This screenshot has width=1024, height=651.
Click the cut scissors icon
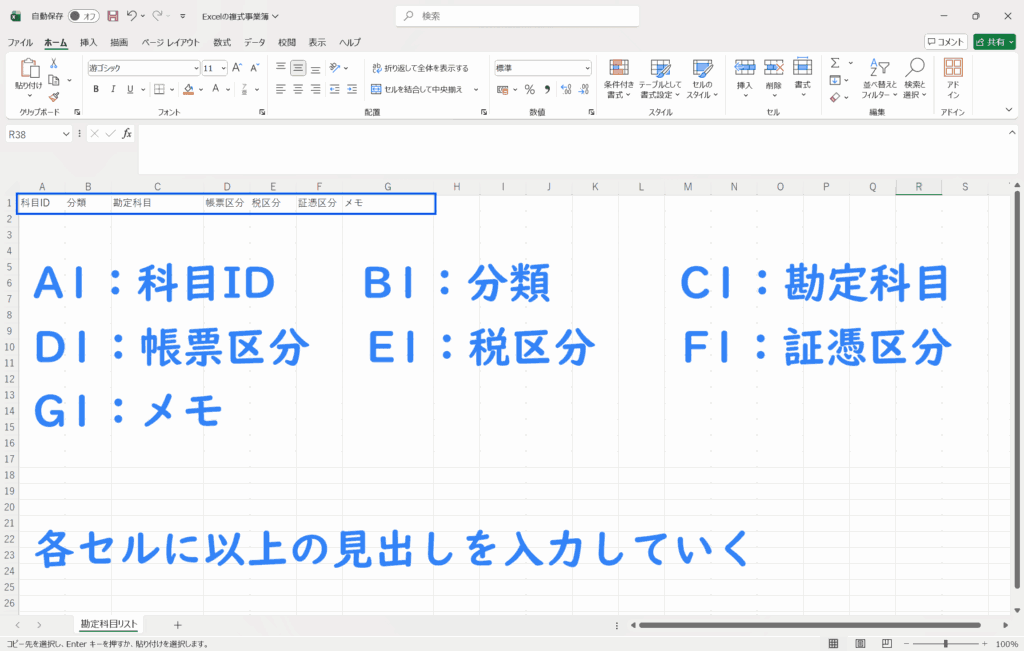[x=54, y=63]
